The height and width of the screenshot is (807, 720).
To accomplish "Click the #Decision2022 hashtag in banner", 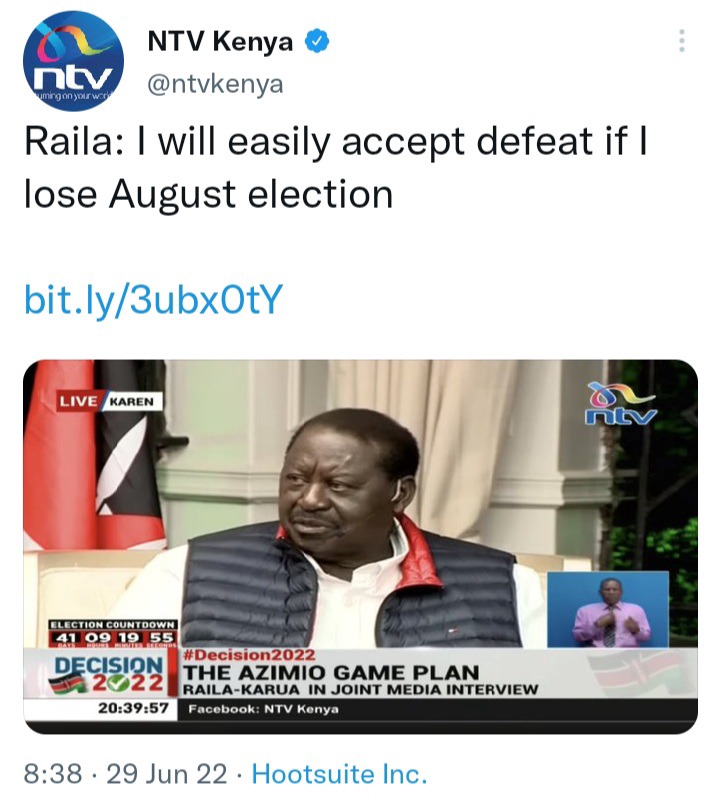I will 249,655.
